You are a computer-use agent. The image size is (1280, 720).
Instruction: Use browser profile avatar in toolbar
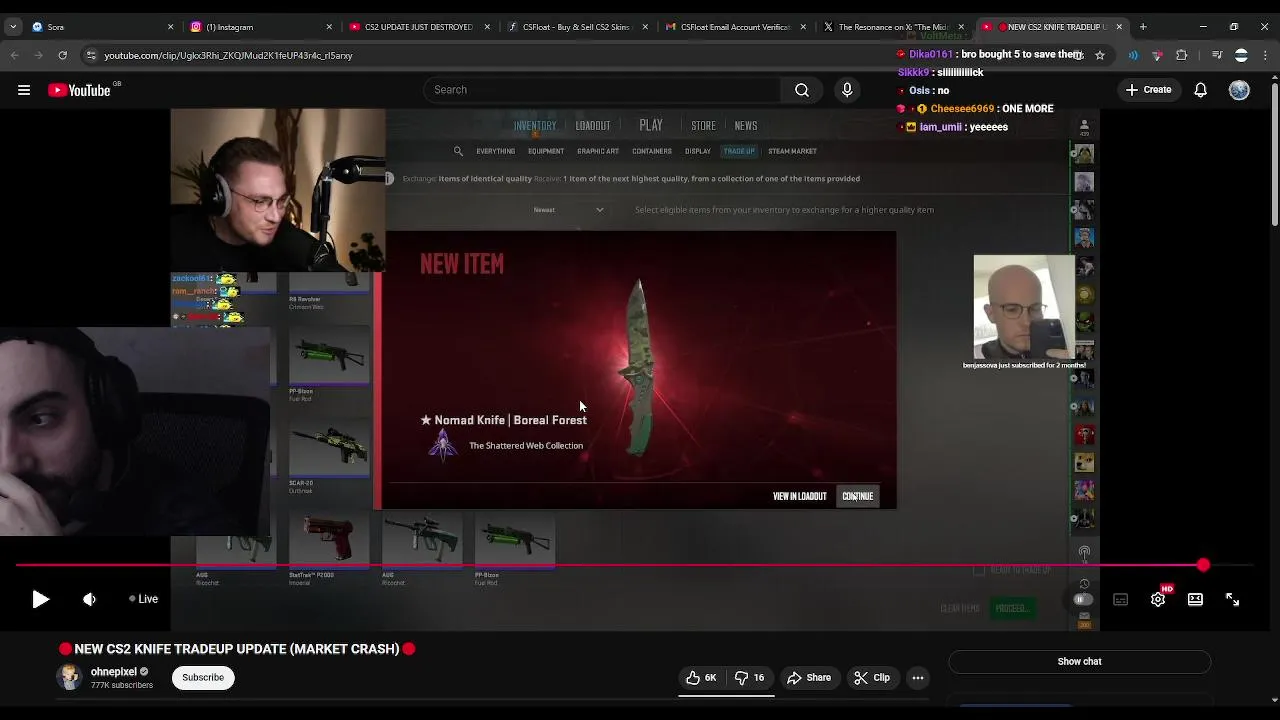click(x=1241, y=56)
